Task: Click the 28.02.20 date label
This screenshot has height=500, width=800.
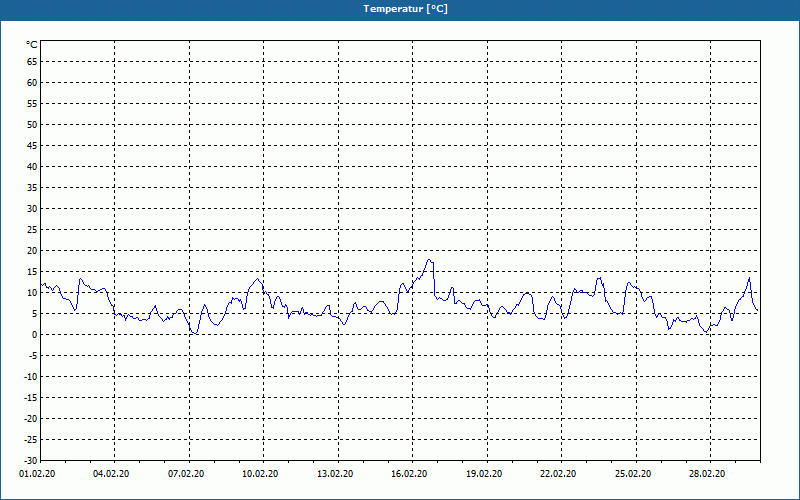Action: click(707, 474)
